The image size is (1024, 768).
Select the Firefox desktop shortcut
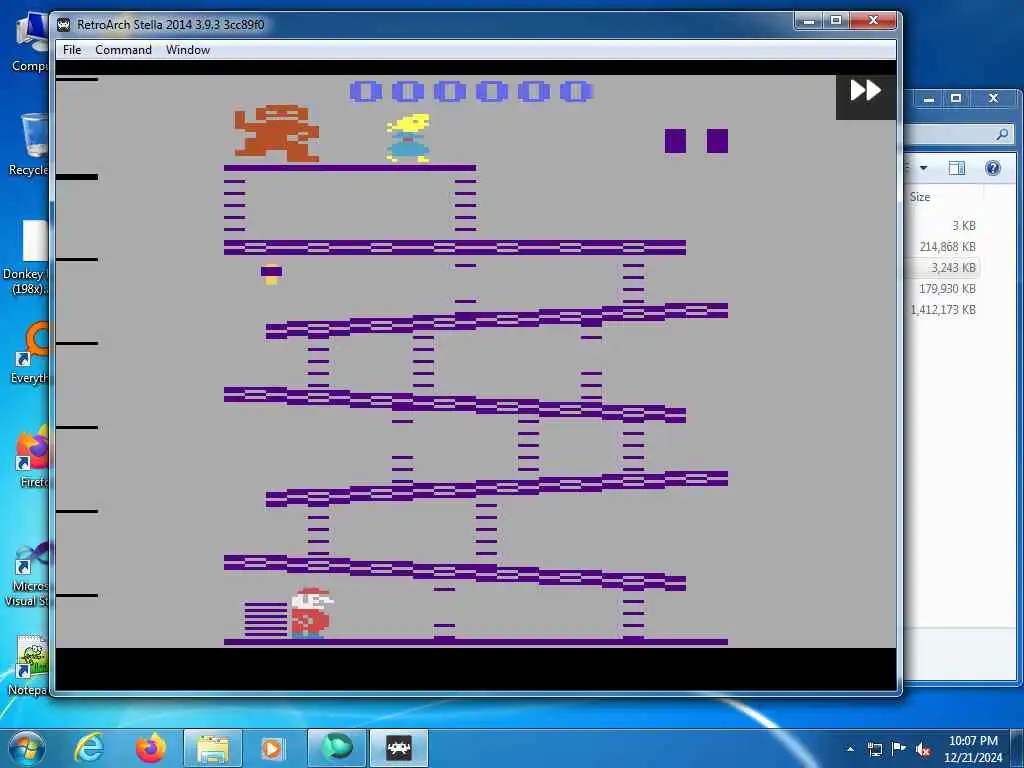pos(31,457)
